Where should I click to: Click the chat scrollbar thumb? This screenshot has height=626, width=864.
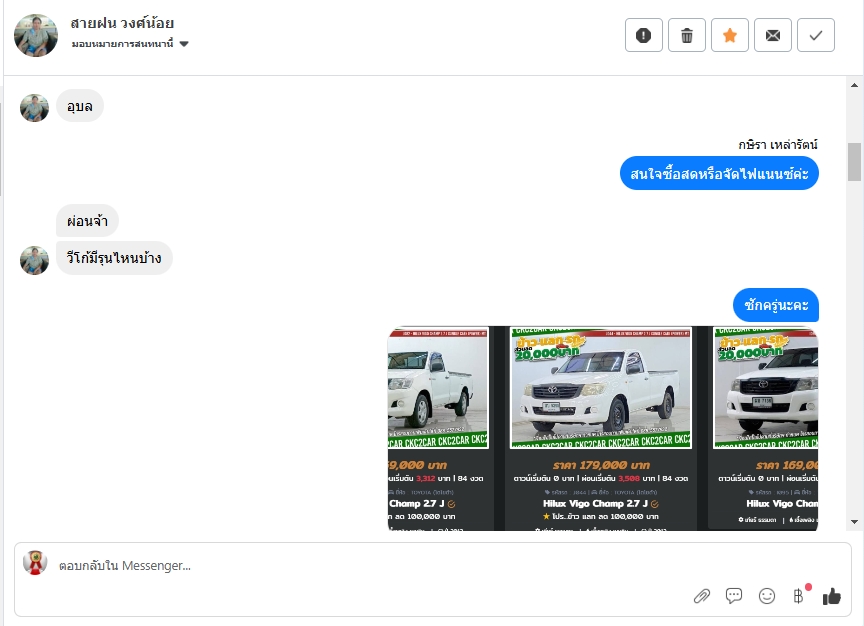coord(854,161)
